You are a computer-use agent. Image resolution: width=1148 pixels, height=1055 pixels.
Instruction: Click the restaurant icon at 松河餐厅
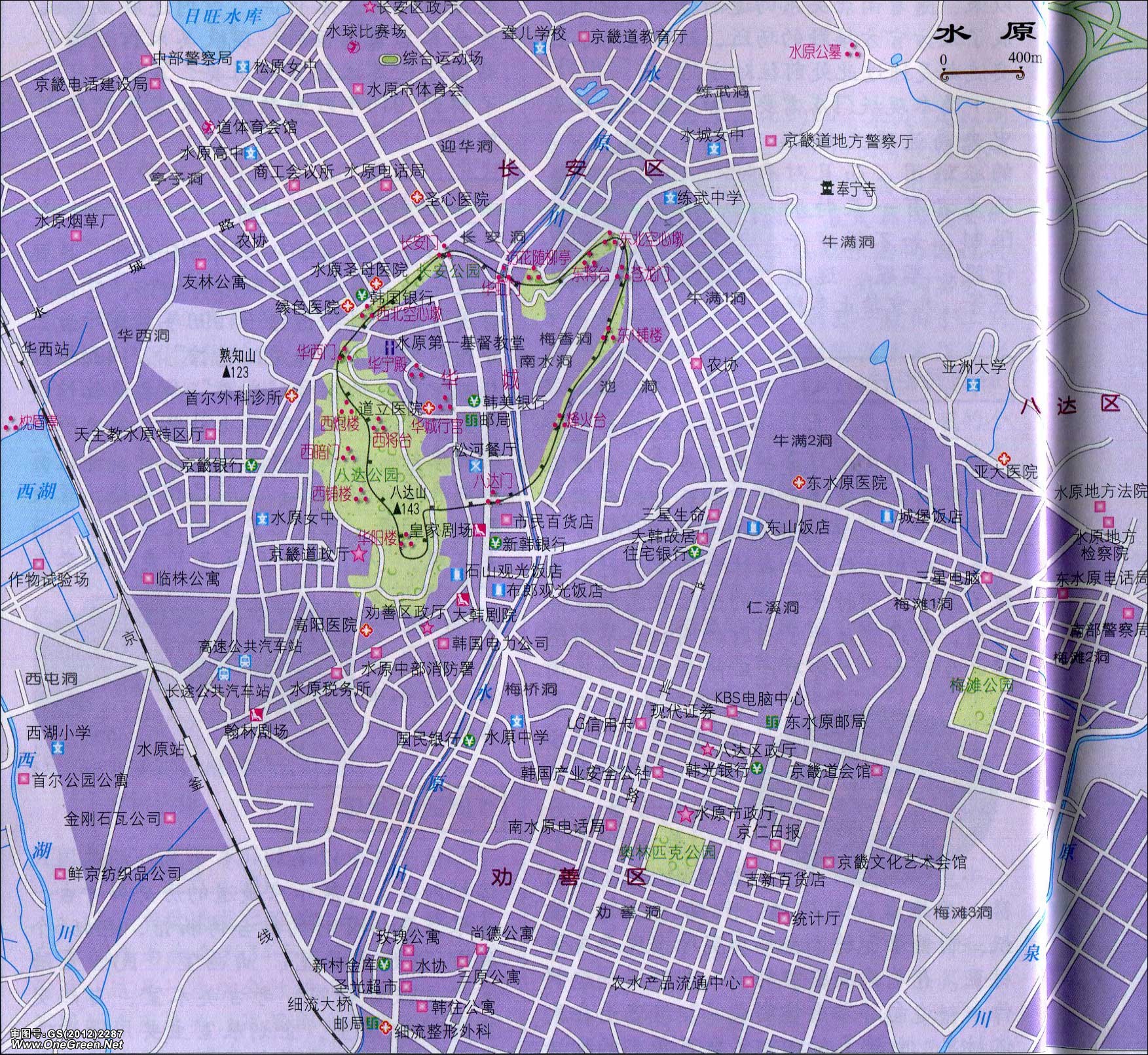[475, 466]
